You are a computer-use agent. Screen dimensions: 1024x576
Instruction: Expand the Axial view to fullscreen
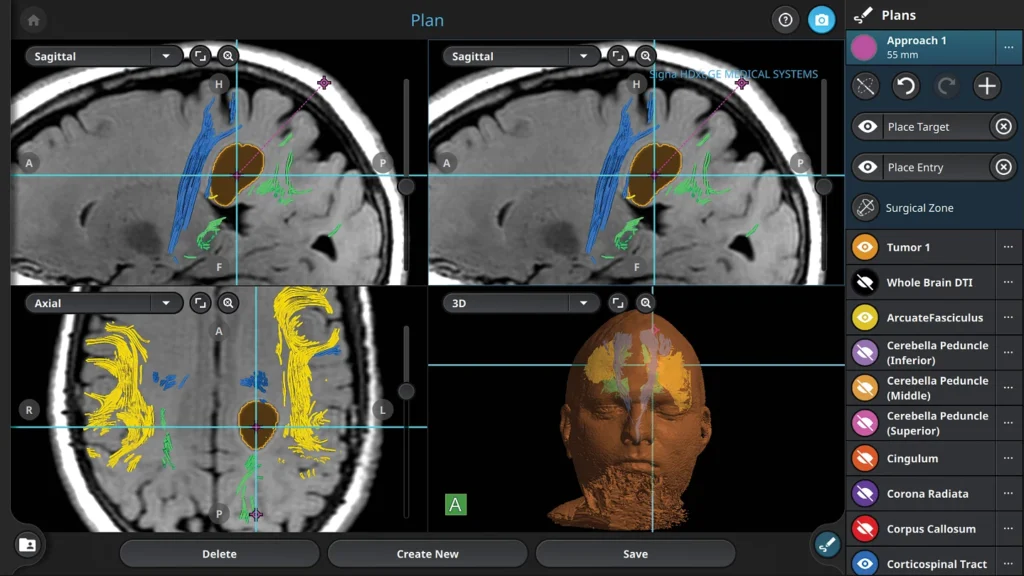[x=200, y=303]
